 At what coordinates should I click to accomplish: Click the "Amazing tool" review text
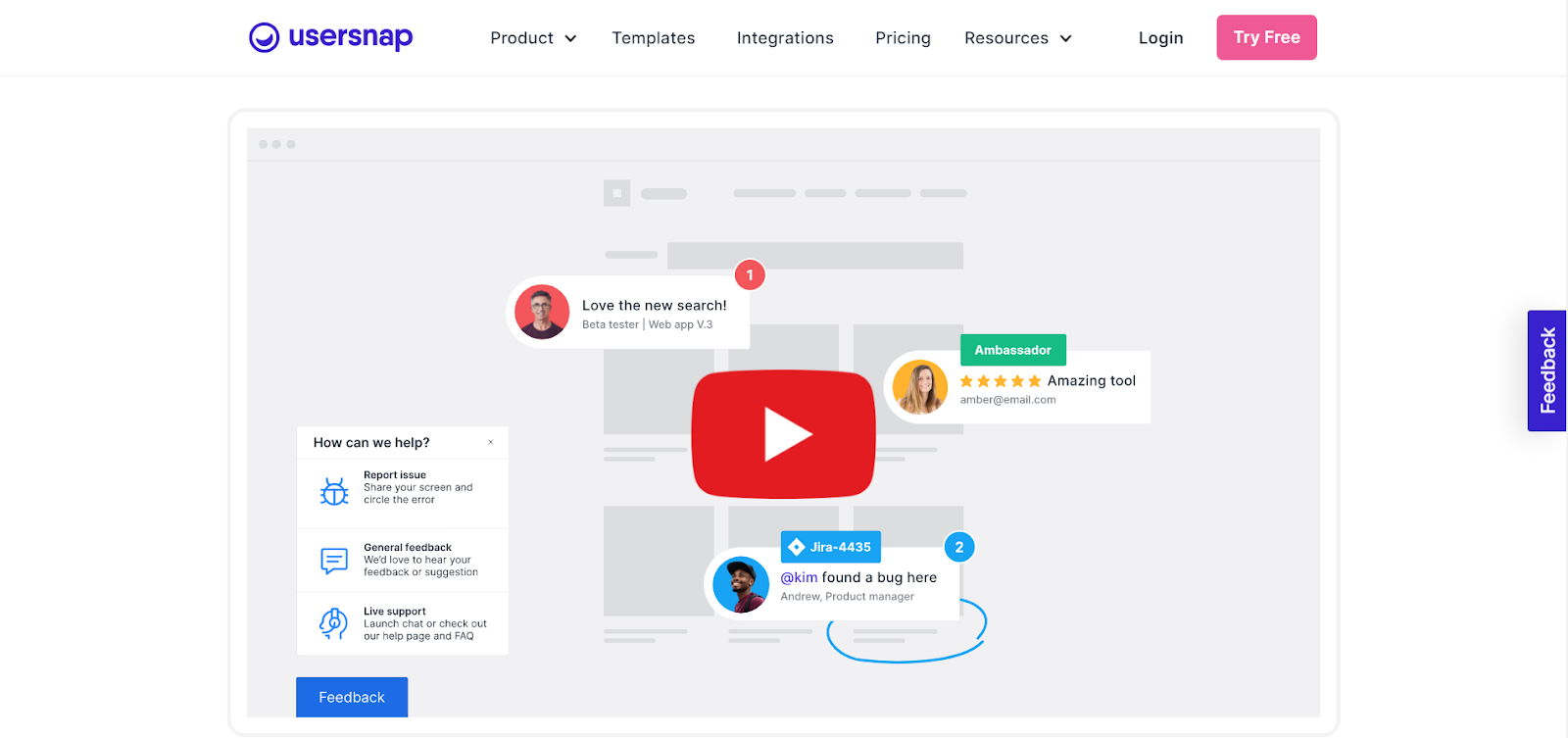(1092, 381)
